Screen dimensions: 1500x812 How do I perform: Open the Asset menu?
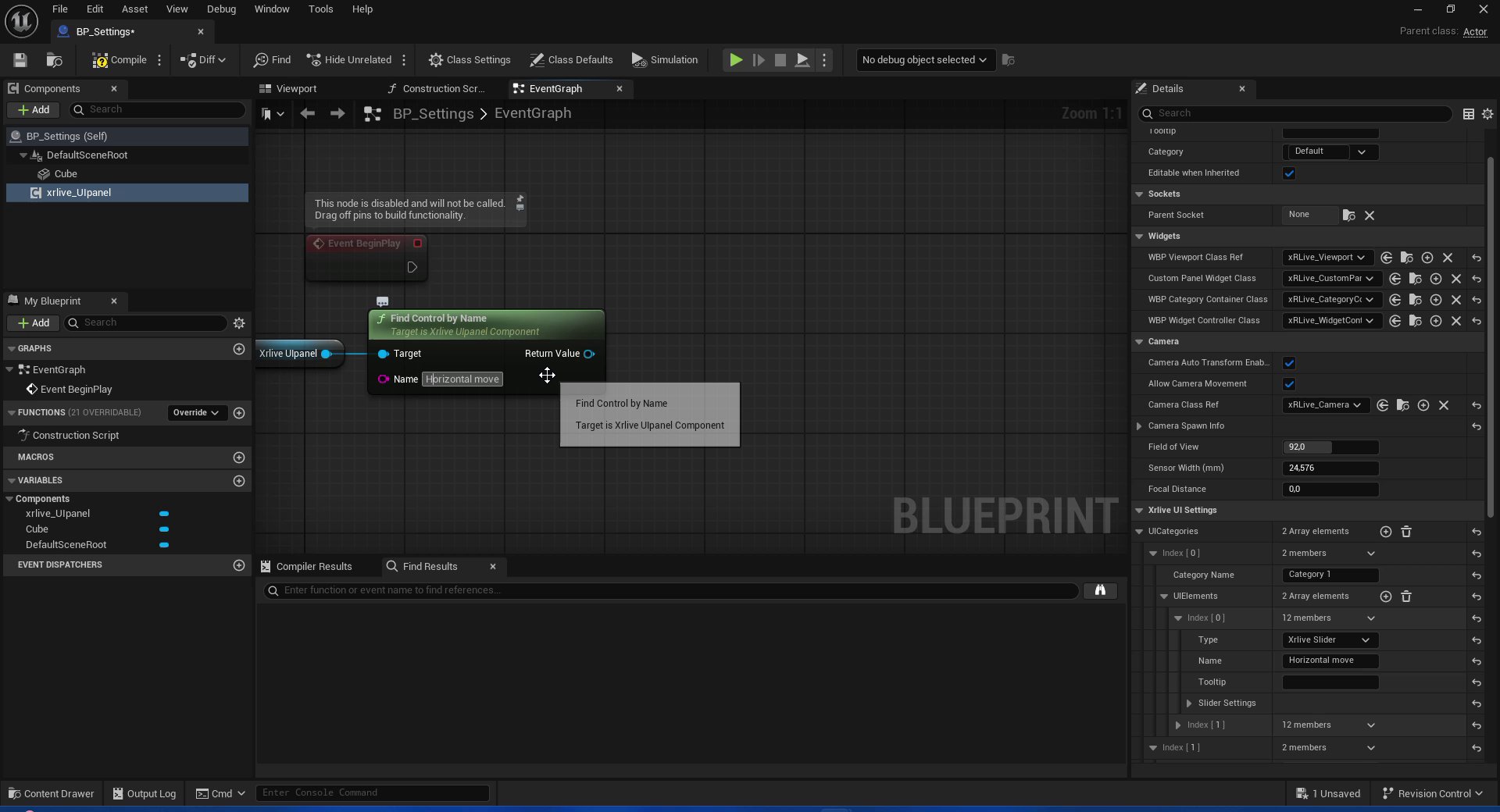(134, 9)
